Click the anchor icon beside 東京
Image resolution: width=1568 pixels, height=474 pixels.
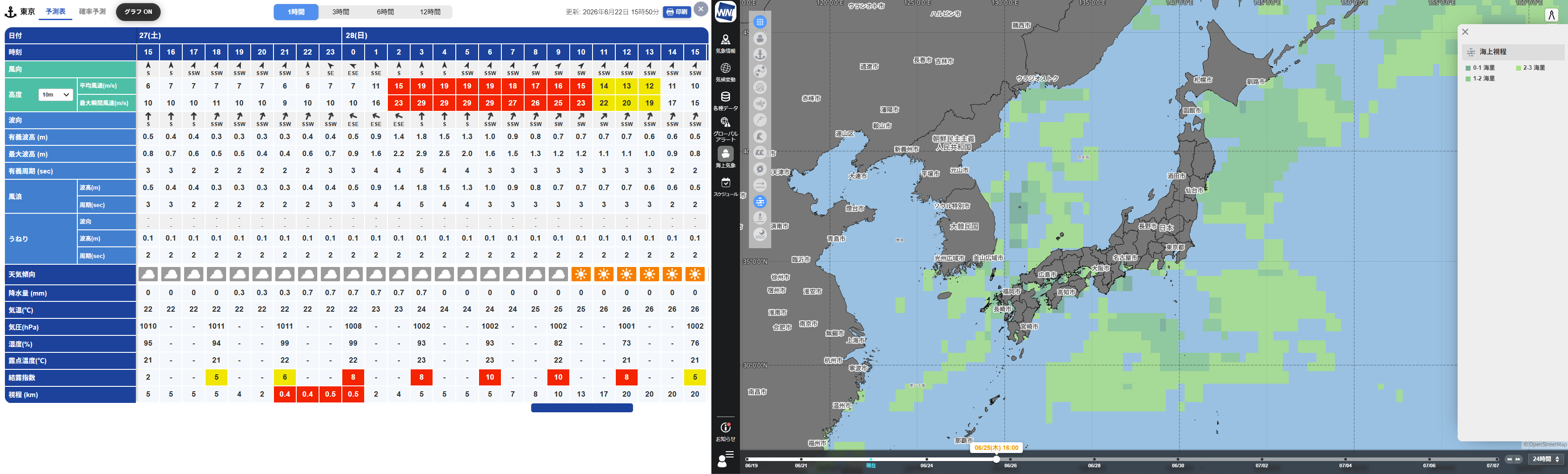coord(10,12)
